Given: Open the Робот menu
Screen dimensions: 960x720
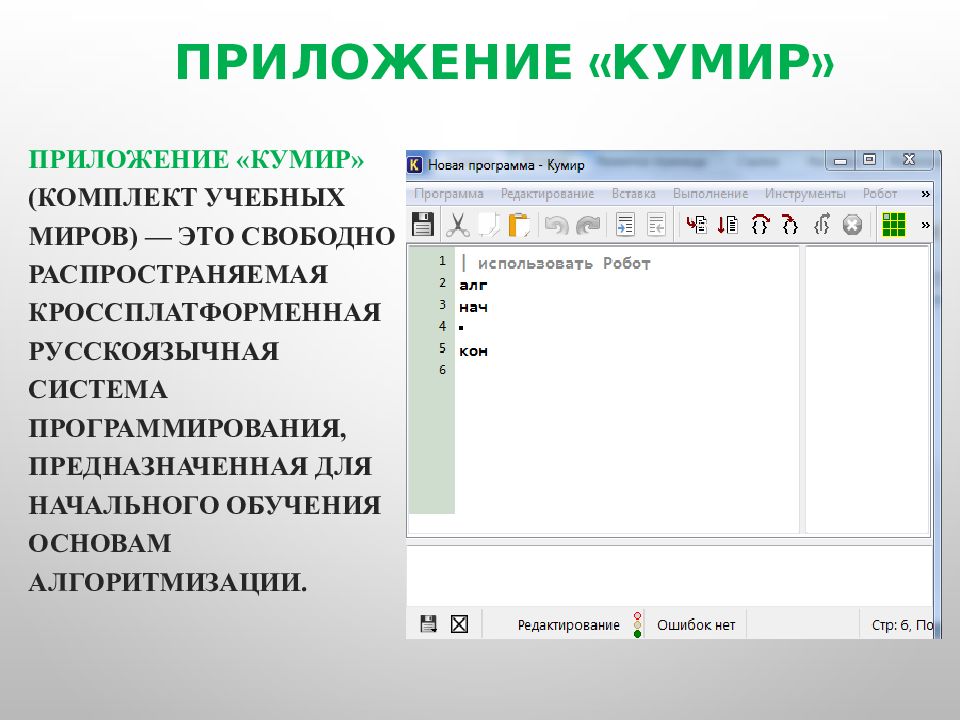Looking at the screenshot, I should tap(880, 193).
